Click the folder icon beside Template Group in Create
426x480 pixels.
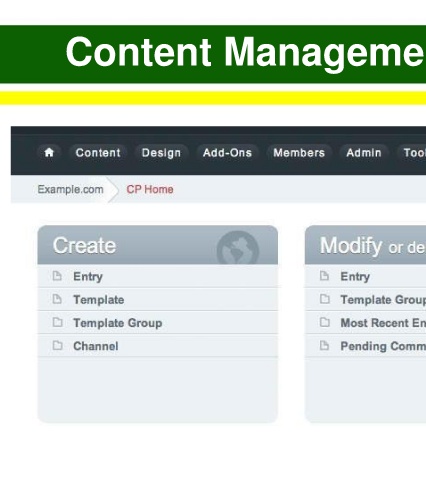57,322
